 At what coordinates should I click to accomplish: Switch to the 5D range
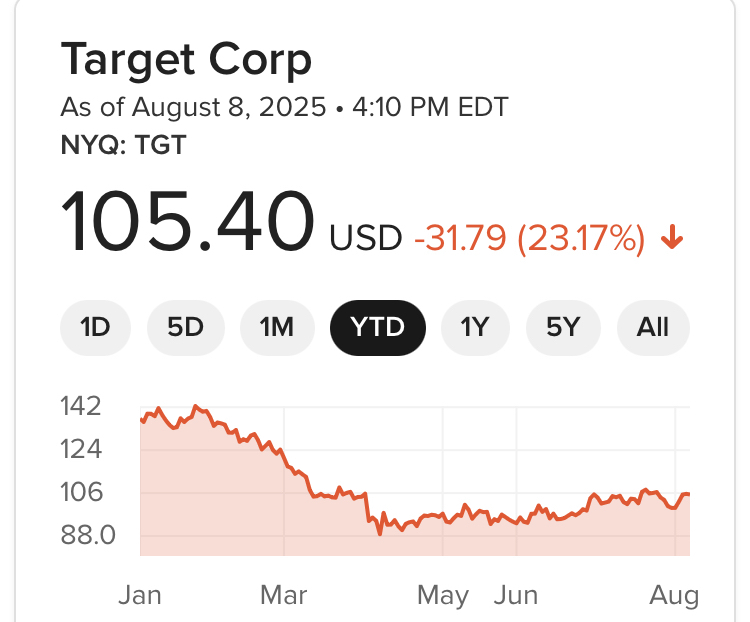coord(185,327)
